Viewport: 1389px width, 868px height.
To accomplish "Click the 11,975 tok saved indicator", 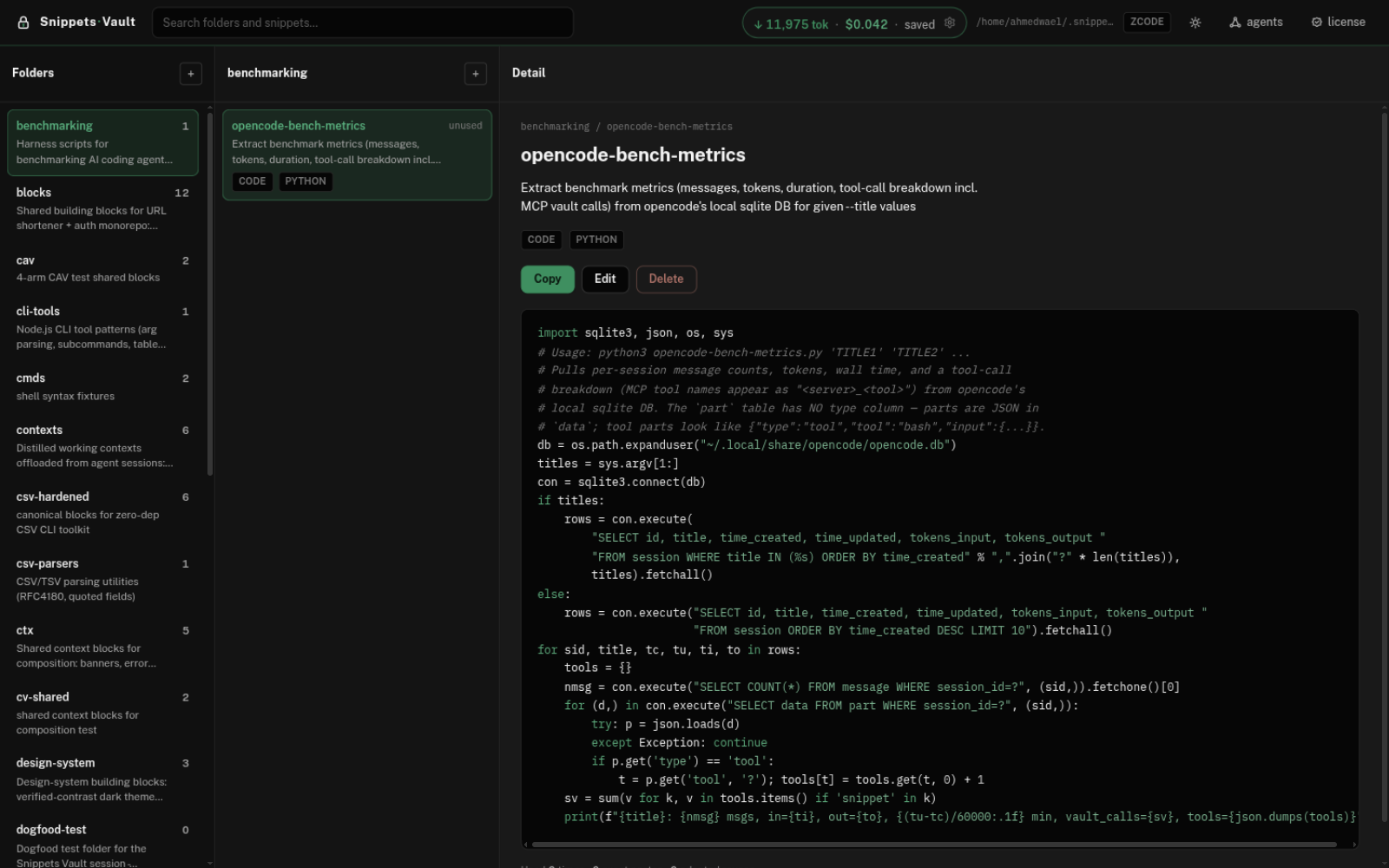I will [x=854, y=23].
